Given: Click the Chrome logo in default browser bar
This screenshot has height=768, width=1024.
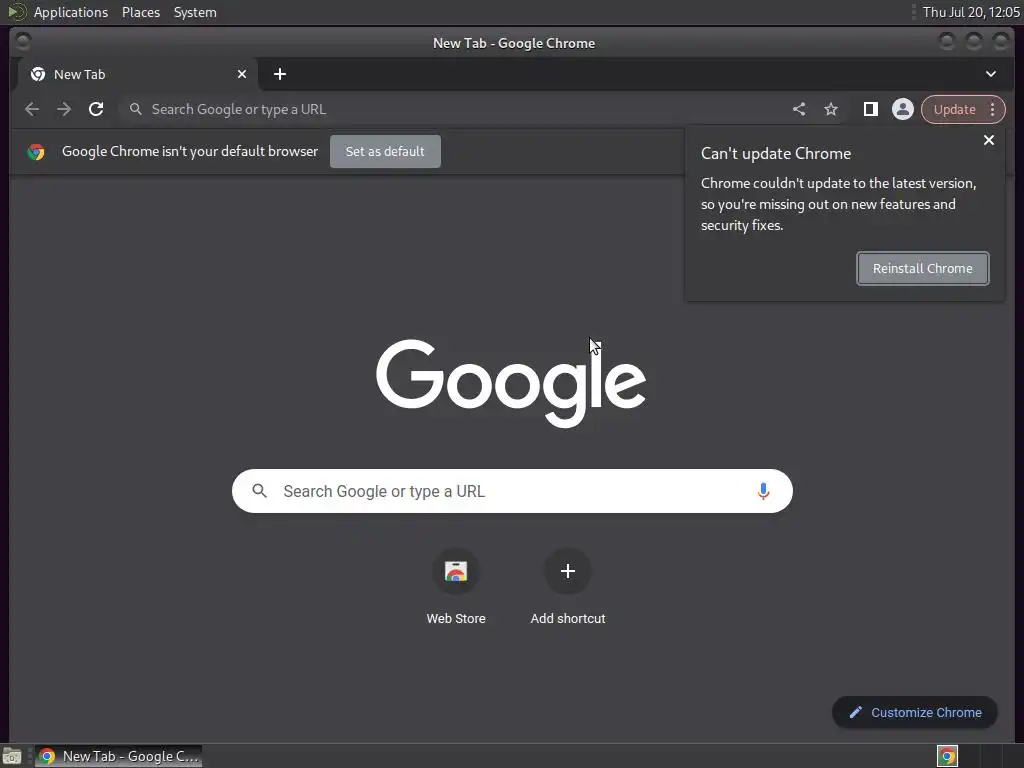Looking at the screenshot, I should [x=36, y=152].
